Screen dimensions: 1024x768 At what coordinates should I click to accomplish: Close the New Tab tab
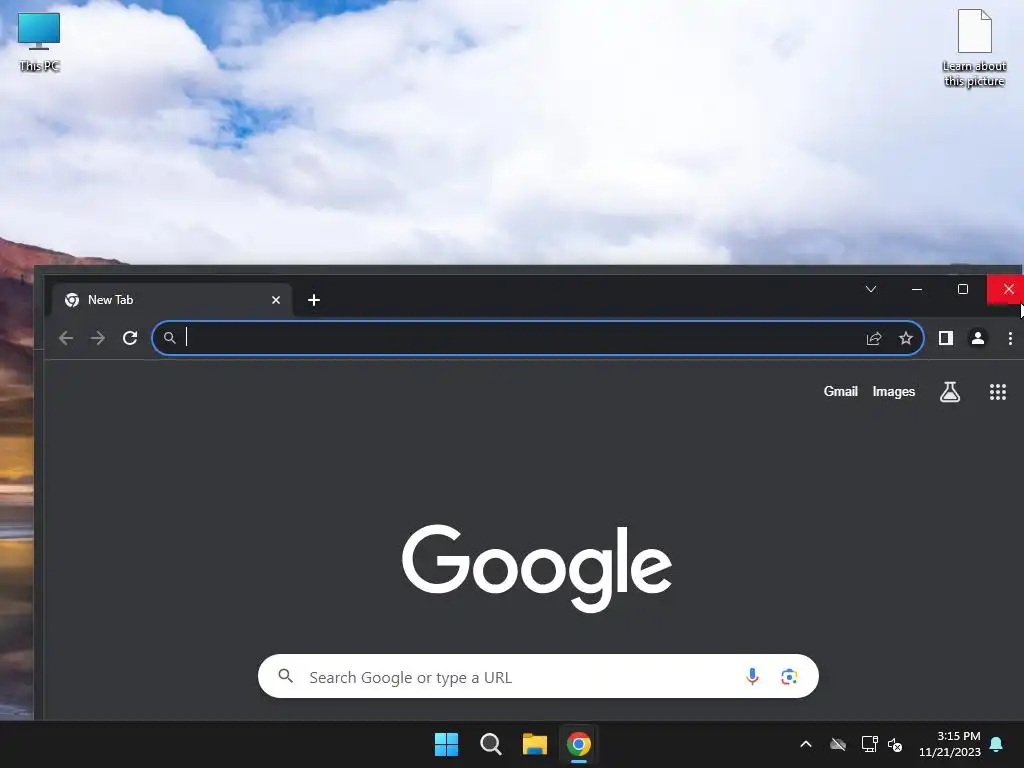[x=276, y=300]
